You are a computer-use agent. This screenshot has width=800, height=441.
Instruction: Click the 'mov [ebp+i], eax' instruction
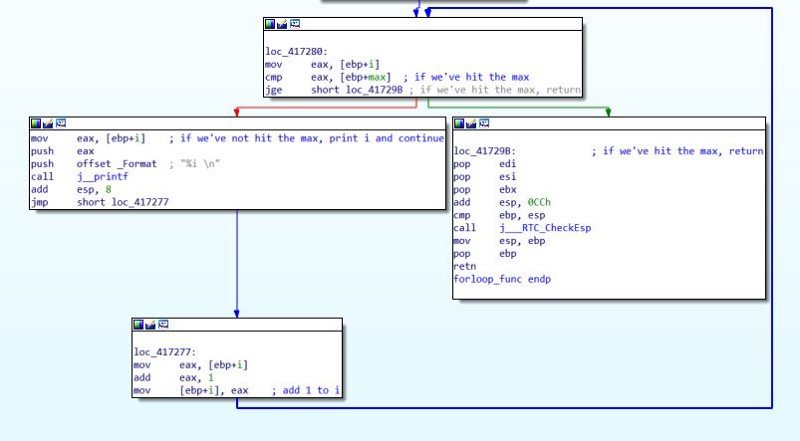tap(191, 390)
